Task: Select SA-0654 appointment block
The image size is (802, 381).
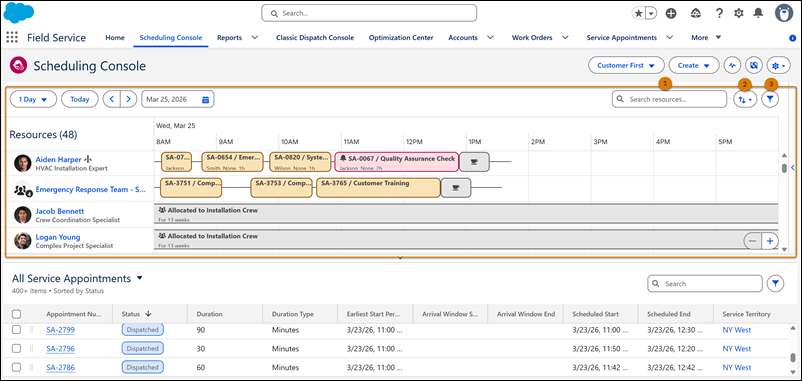Action: tap(232, 162)
